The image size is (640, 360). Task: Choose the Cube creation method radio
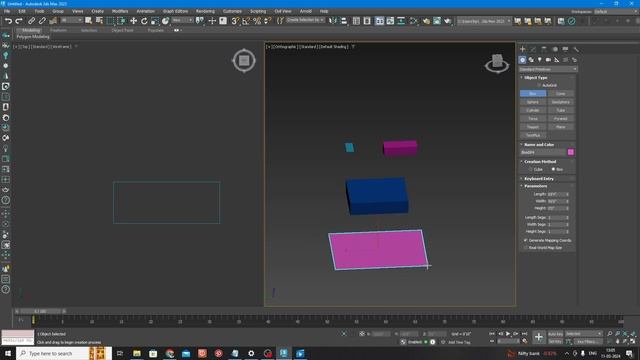[x=531, y=169]
